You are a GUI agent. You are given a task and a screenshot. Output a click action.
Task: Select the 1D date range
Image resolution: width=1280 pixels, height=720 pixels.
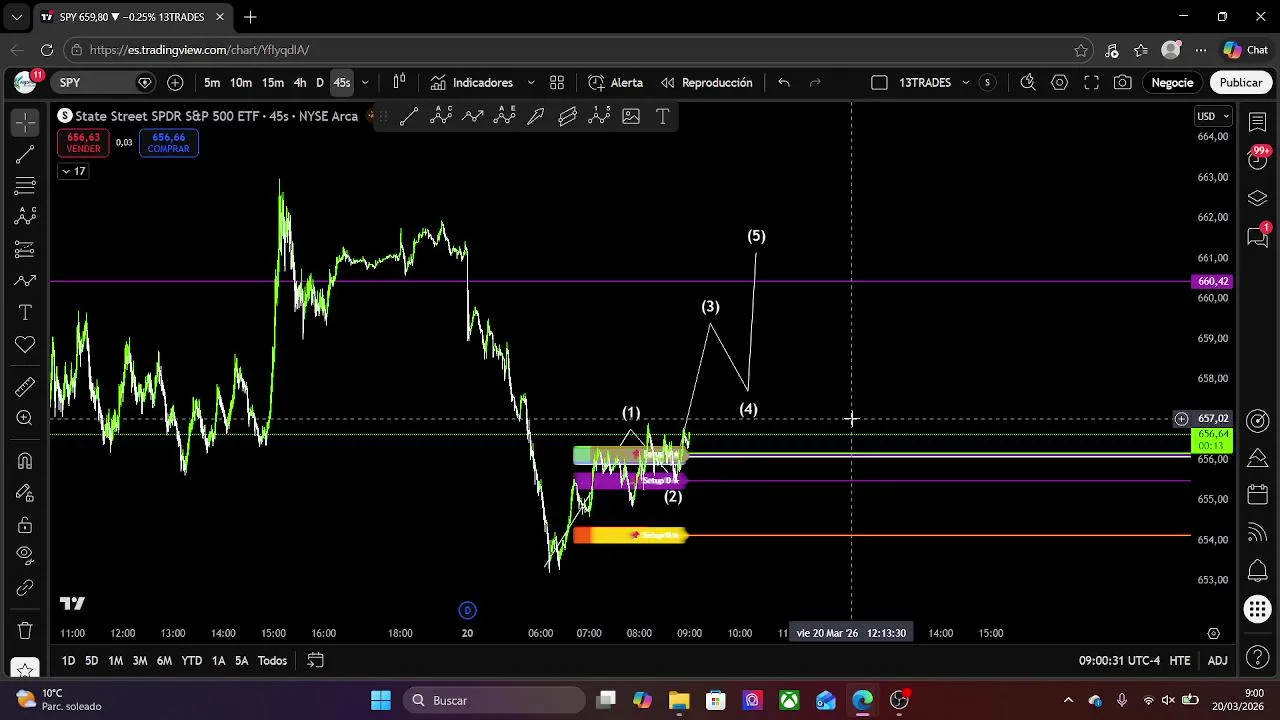68,660
